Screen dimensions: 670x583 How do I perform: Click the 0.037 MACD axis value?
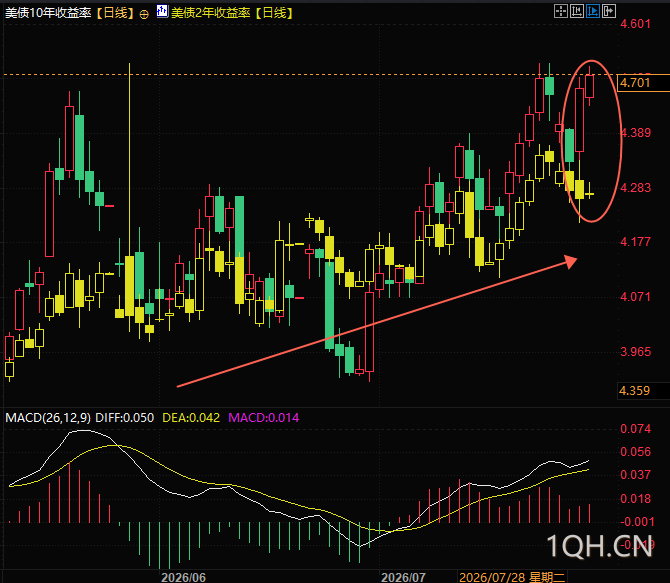[635, 475]
